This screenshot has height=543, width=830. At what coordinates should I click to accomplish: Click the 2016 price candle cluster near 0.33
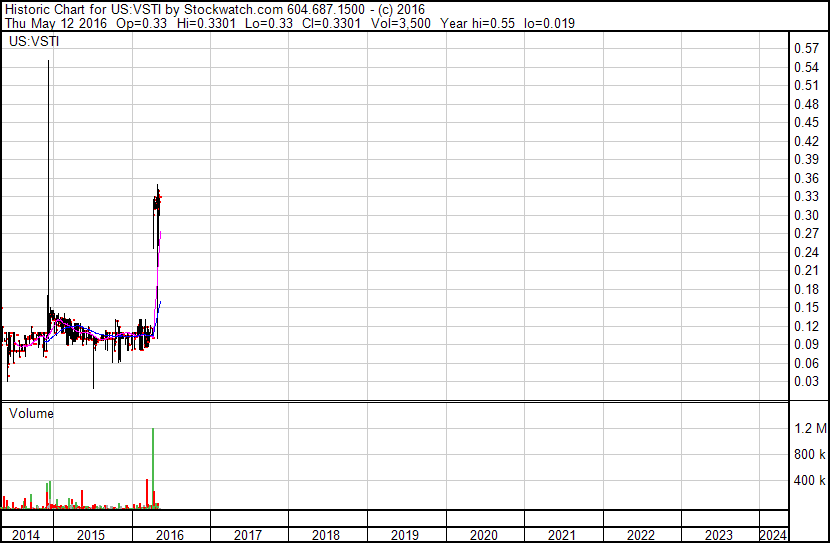(x=157, y=205)
